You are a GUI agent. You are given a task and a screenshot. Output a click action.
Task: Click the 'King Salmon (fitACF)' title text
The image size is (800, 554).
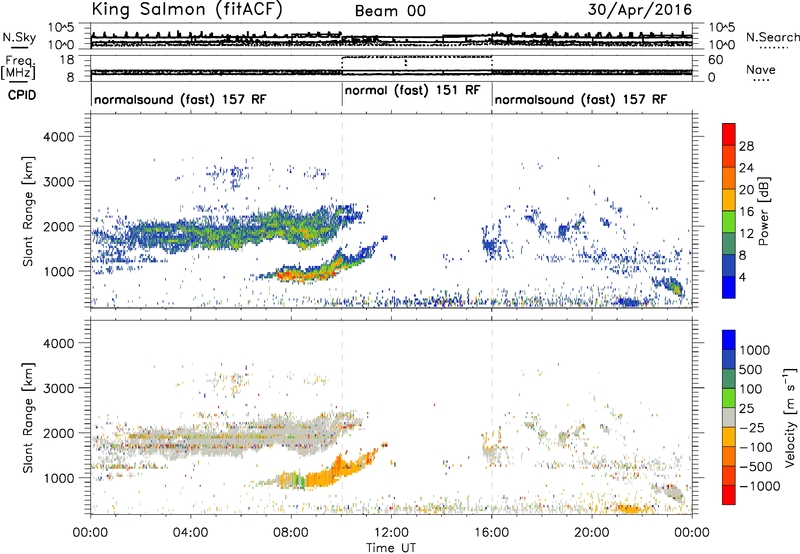(x=187, y=10)
